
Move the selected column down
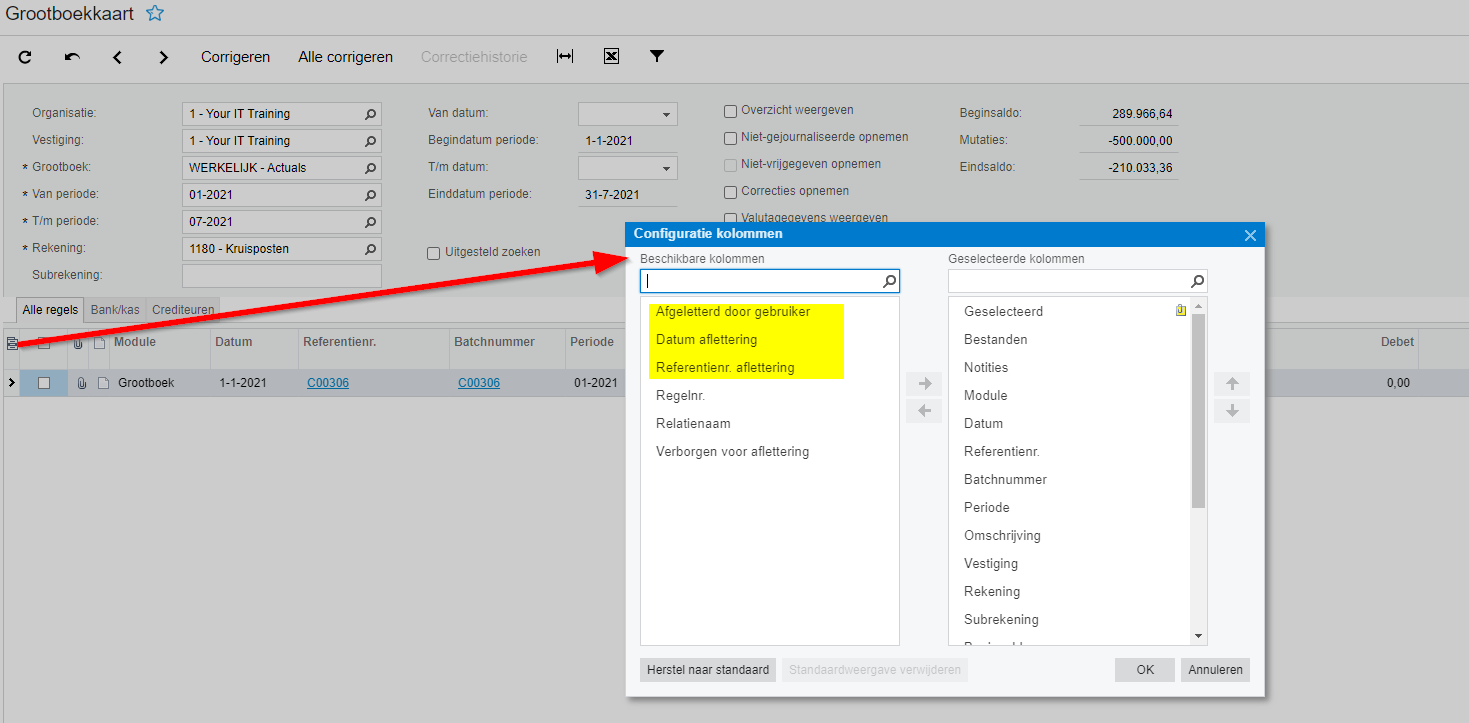(x=1232, y=411)
